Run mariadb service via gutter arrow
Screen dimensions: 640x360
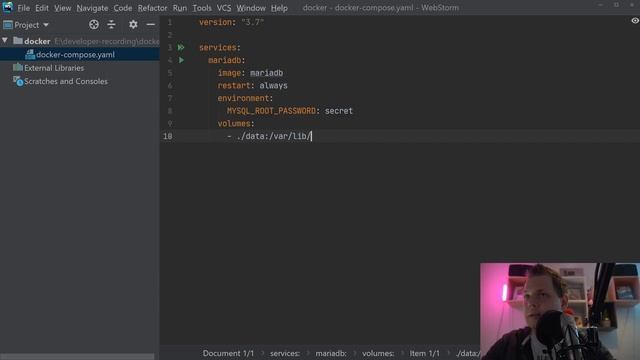tap(181, 60)
